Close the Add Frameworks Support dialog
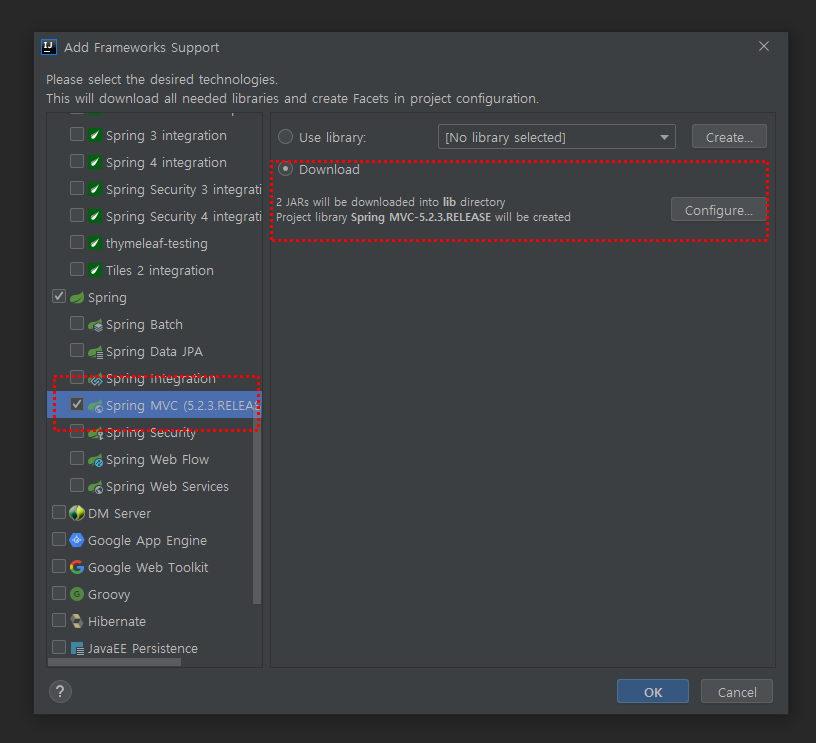This screenshot has width=816, height=743. (763, 46)
